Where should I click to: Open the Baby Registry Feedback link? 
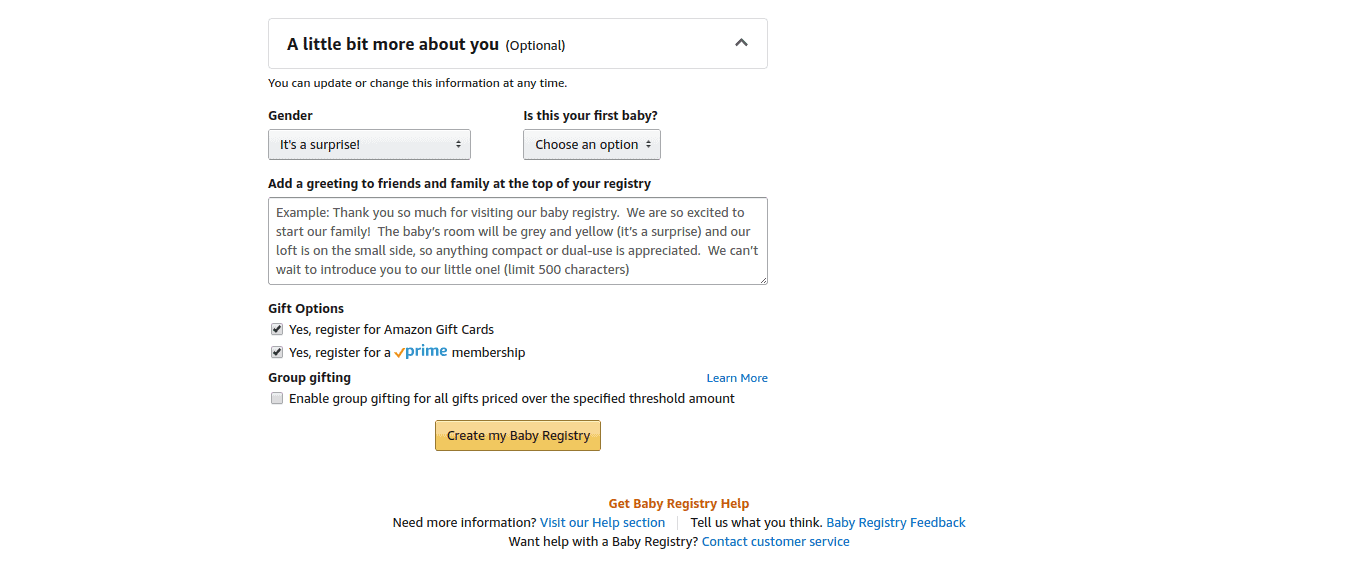(x=896, y=522)
